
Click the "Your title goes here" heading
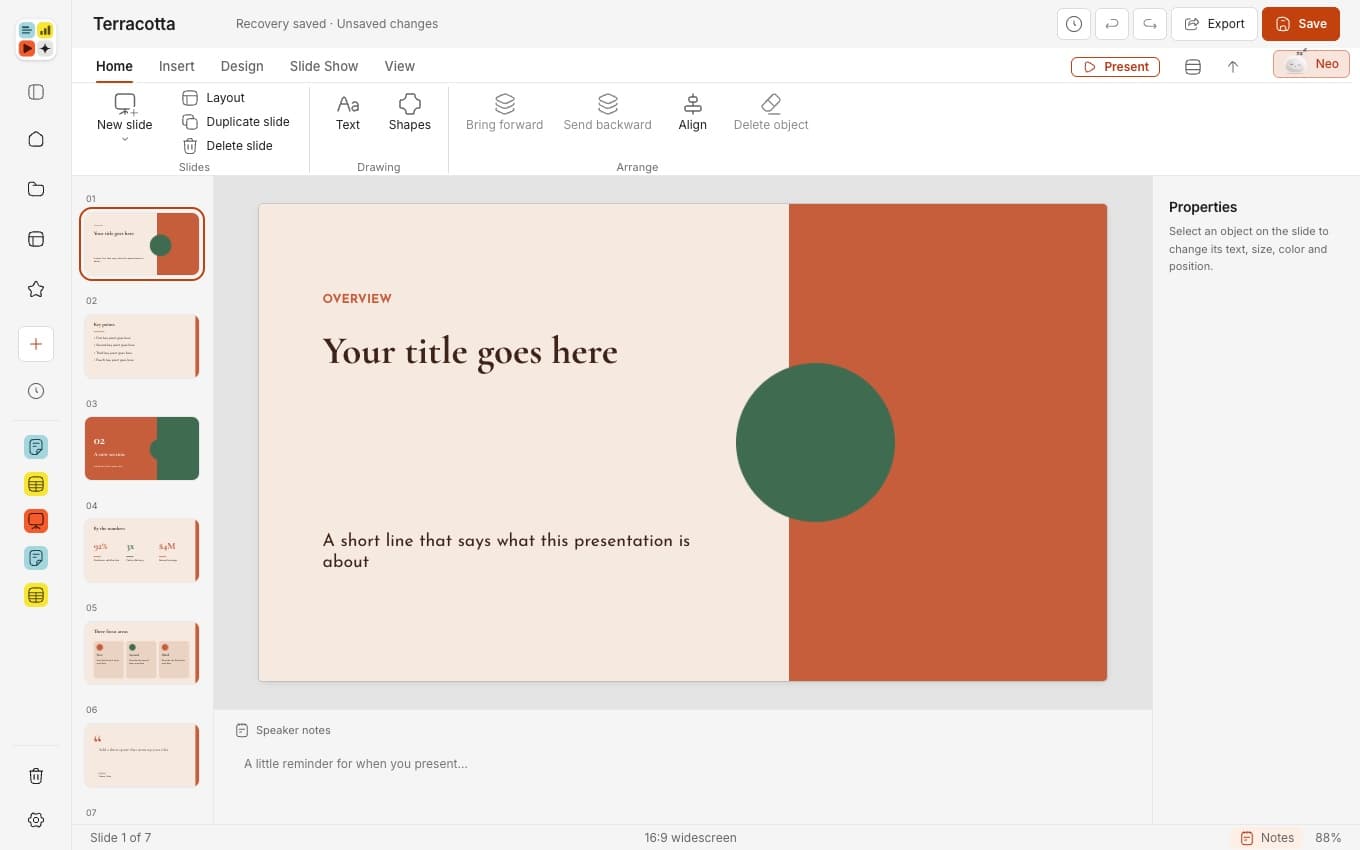click(470, 352)
